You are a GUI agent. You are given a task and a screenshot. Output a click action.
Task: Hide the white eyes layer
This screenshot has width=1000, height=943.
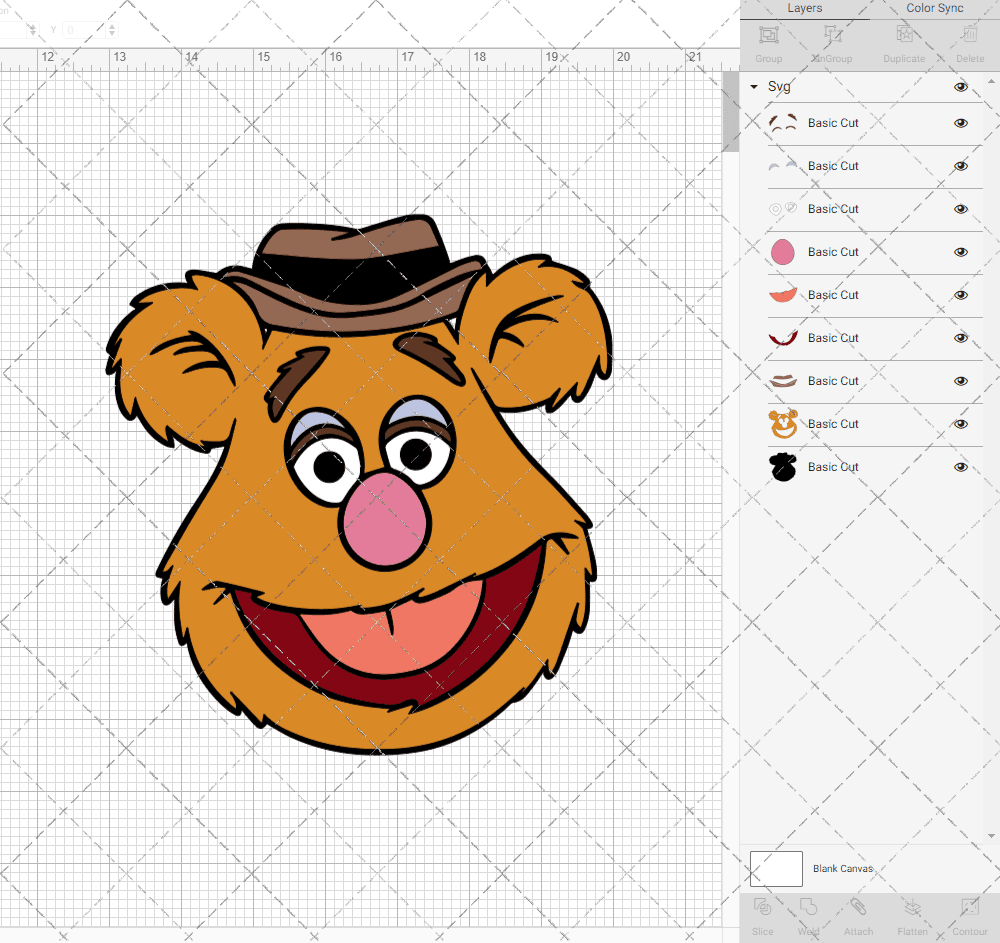click(x=960, y=208)
